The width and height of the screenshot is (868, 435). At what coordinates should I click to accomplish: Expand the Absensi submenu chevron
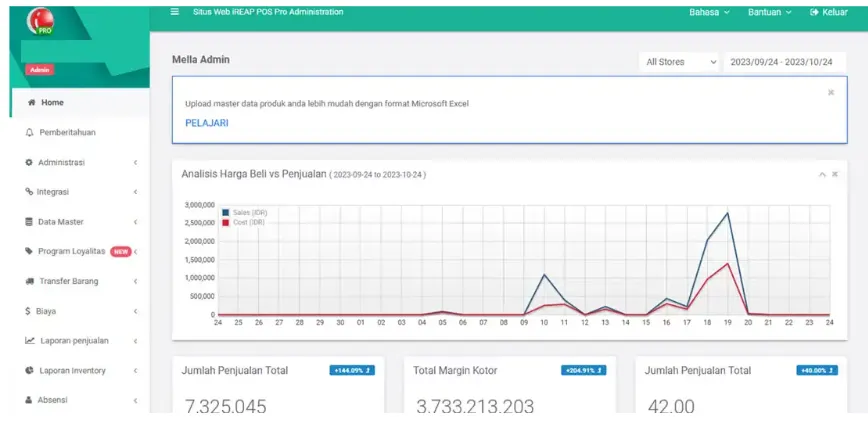(x=136, y=400)
